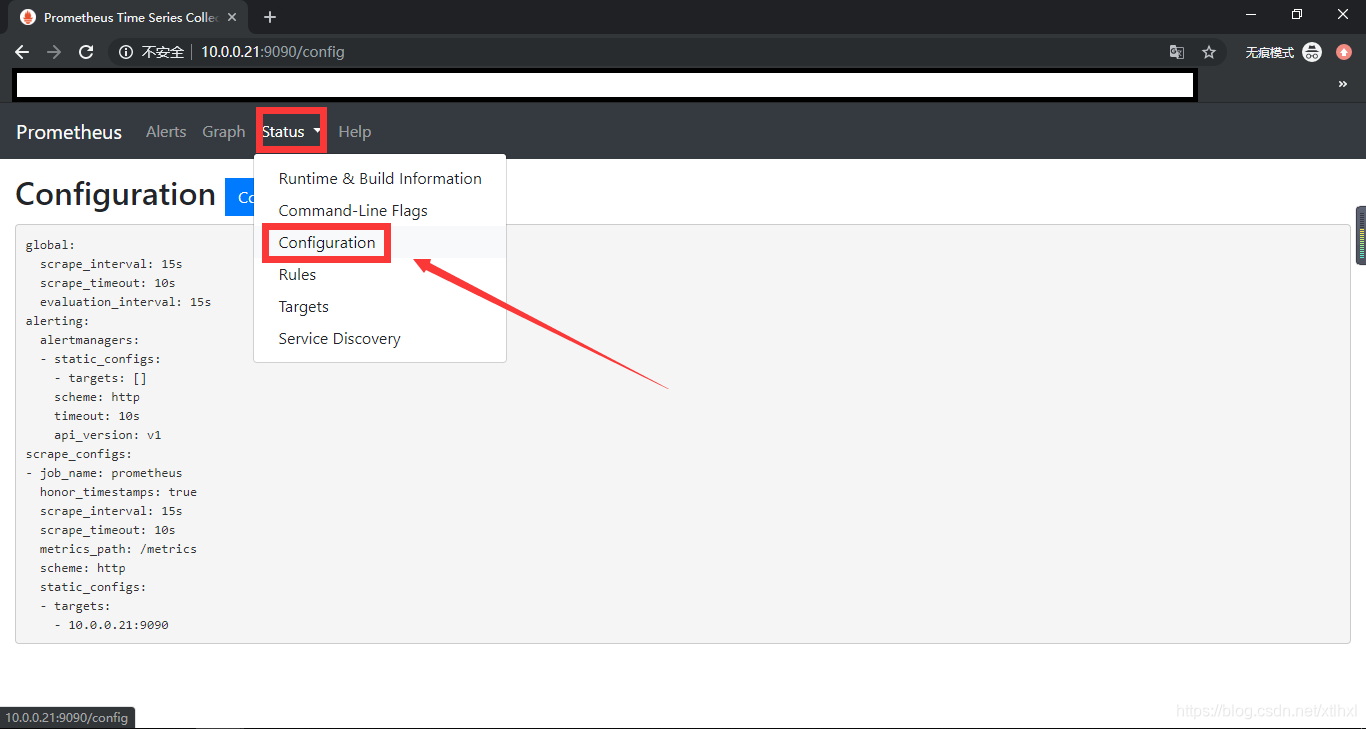Click the Configuration page heading
1366x729 pixels.
[x=115, y=194]
